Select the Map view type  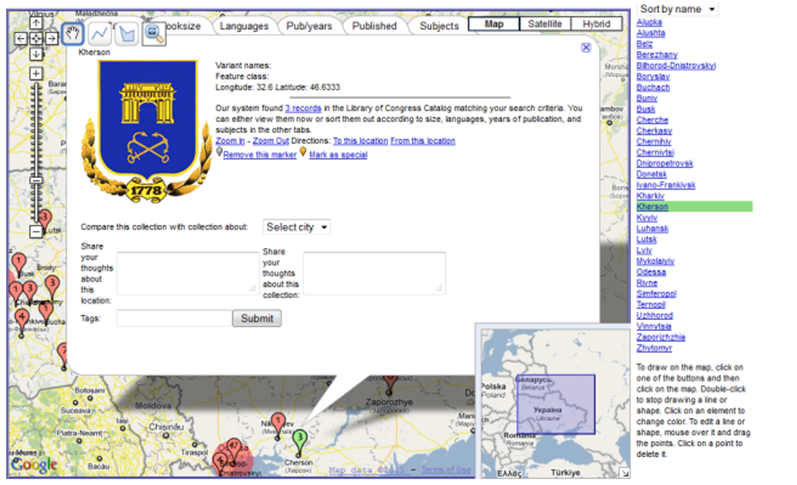pyautogui.click(x=494, y=24)
